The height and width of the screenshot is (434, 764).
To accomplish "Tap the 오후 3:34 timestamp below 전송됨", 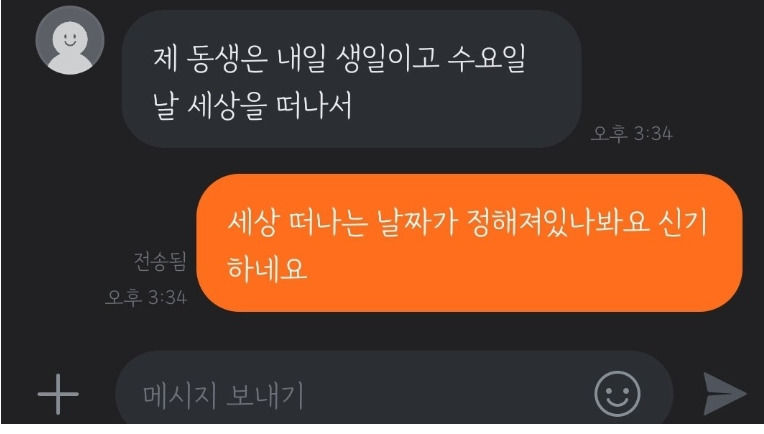I will point(146,297).
